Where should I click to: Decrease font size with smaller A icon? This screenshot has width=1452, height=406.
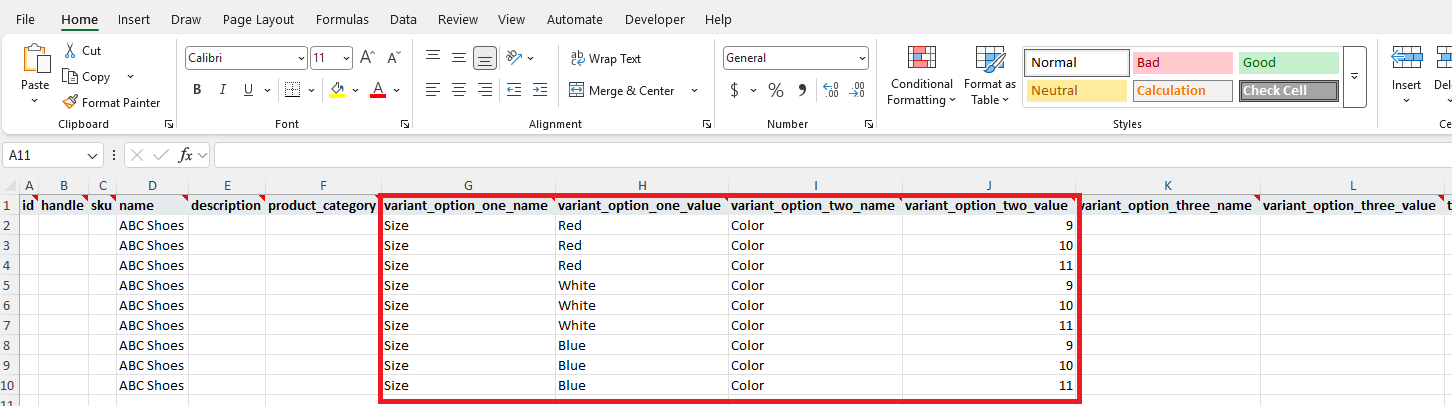pyautogui.click(x=393, y=58)
